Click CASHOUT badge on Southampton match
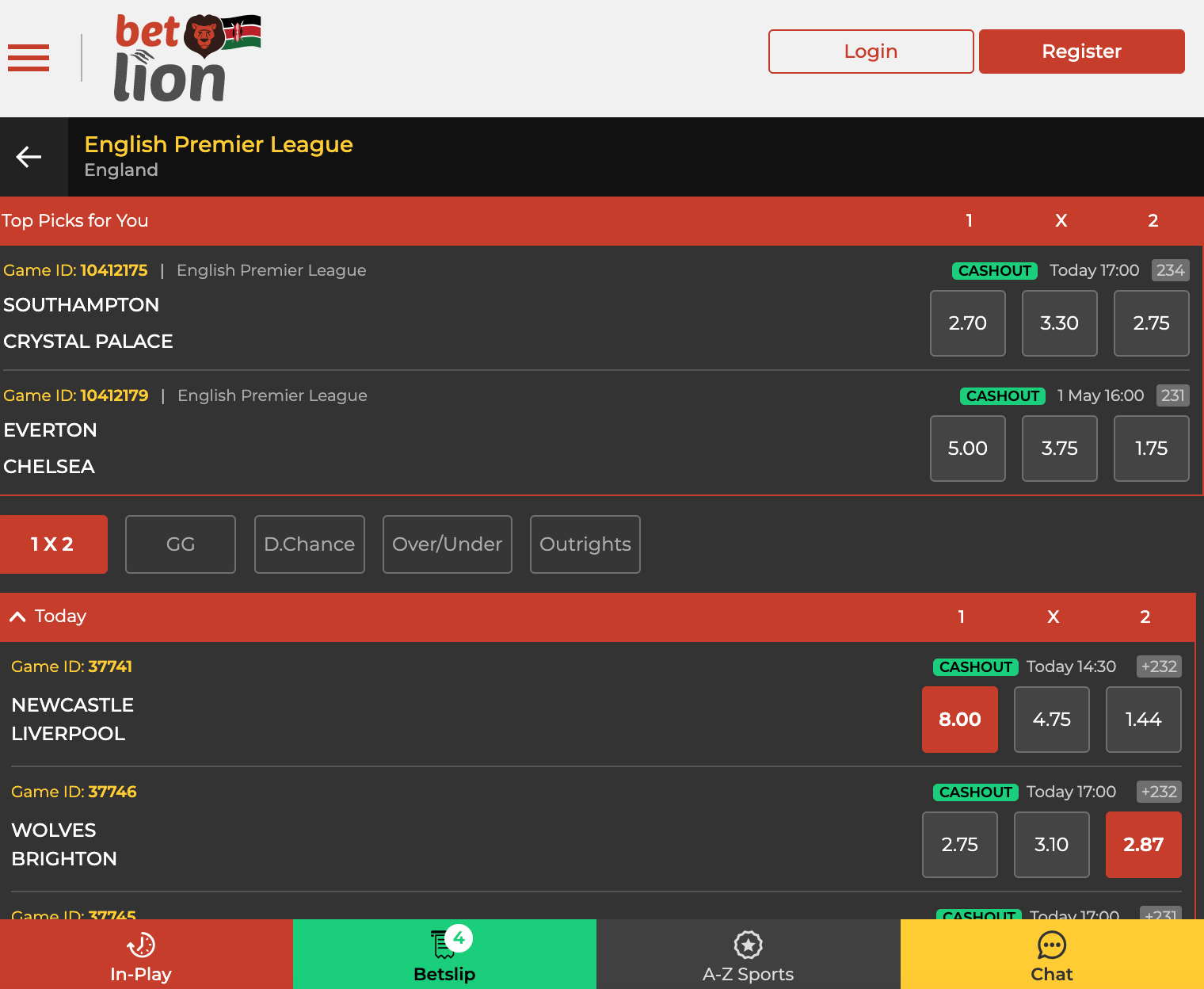 [995, 271]
